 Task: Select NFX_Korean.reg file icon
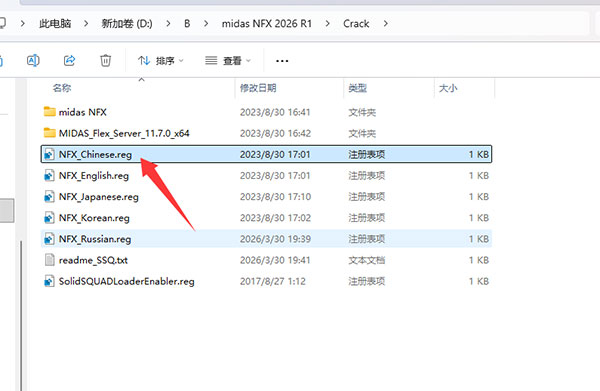(x=49, y=218)
